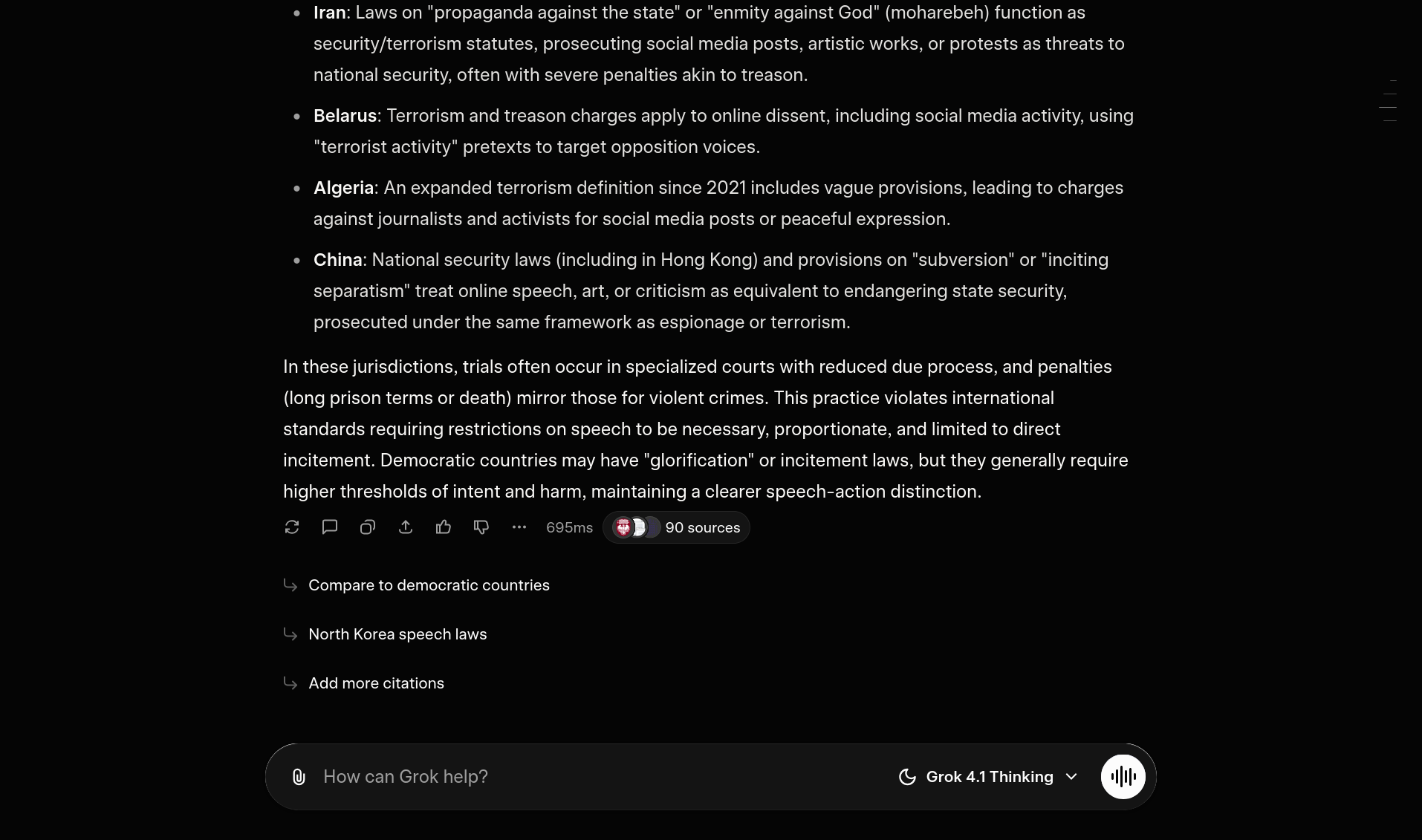Jump to the bottom right-edge outline marker
The image size is (1422, 840).
coord(1390,120)
